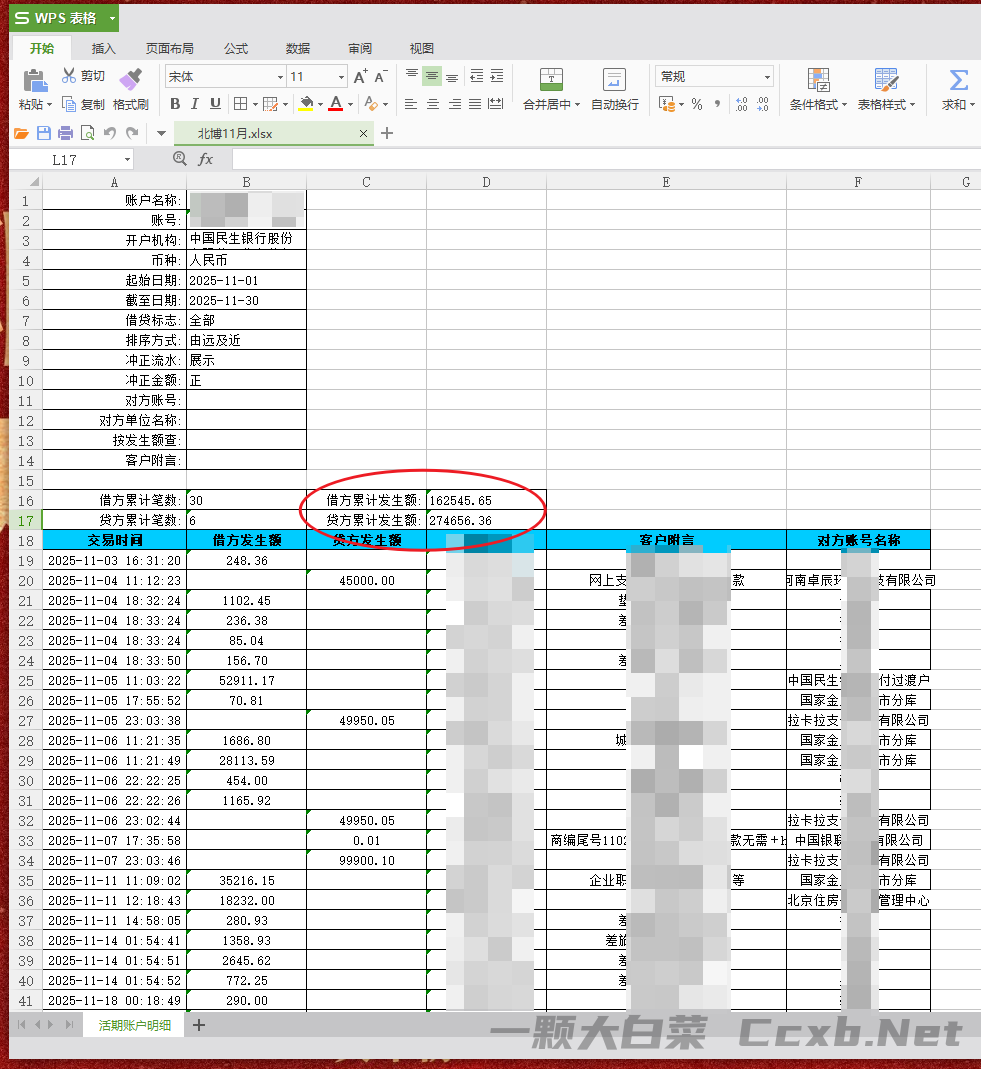Image resolution: width=981 pixels, height=1069 pixels.
Task: Toggle italic formatting
Action: [x=194, y=103]
